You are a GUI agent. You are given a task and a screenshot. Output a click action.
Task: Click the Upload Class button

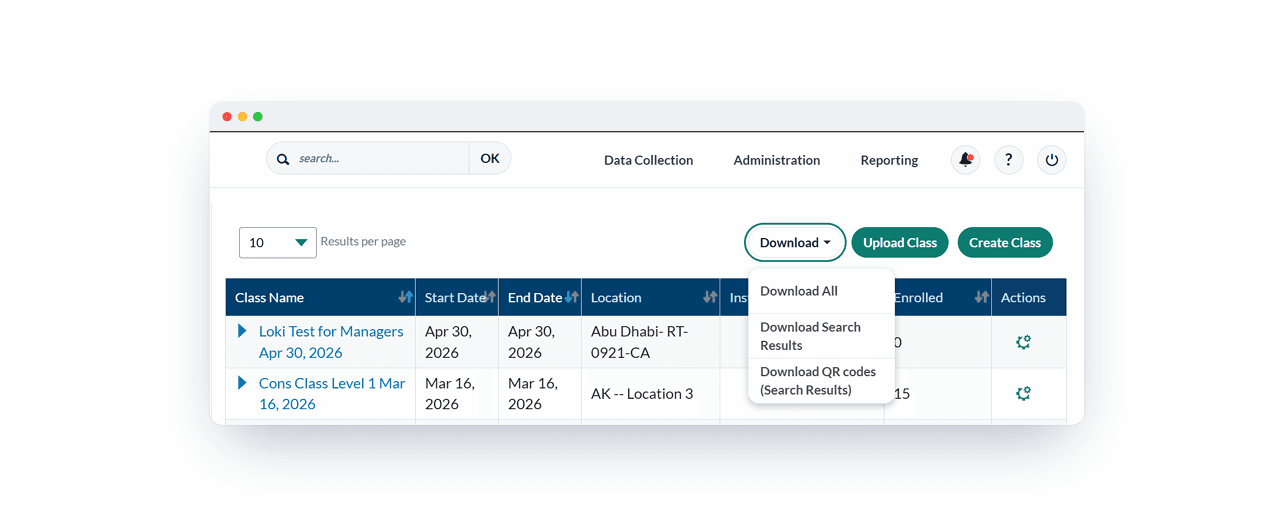(x=900, y=243)
